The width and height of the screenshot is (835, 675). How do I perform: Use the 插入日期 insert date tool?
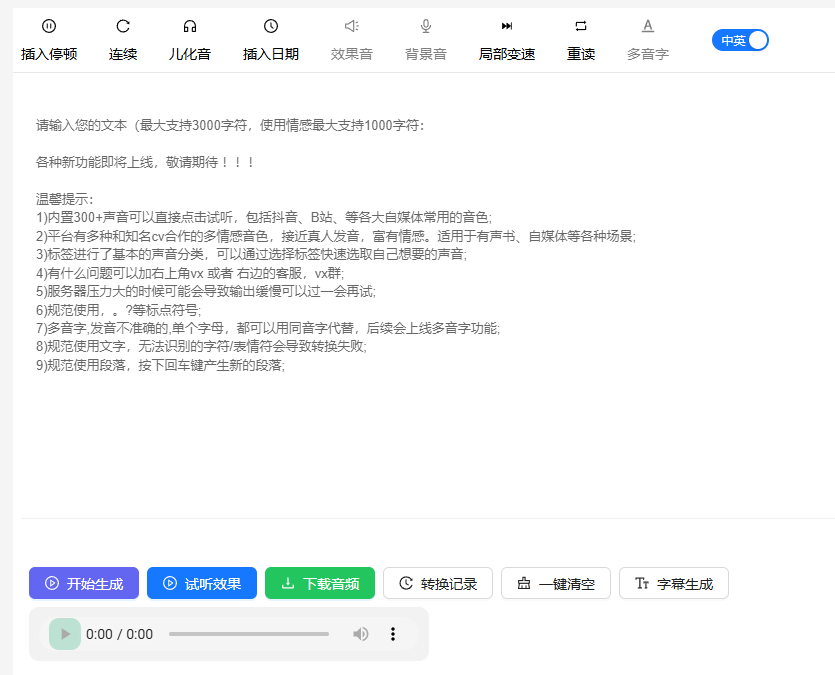270,40
